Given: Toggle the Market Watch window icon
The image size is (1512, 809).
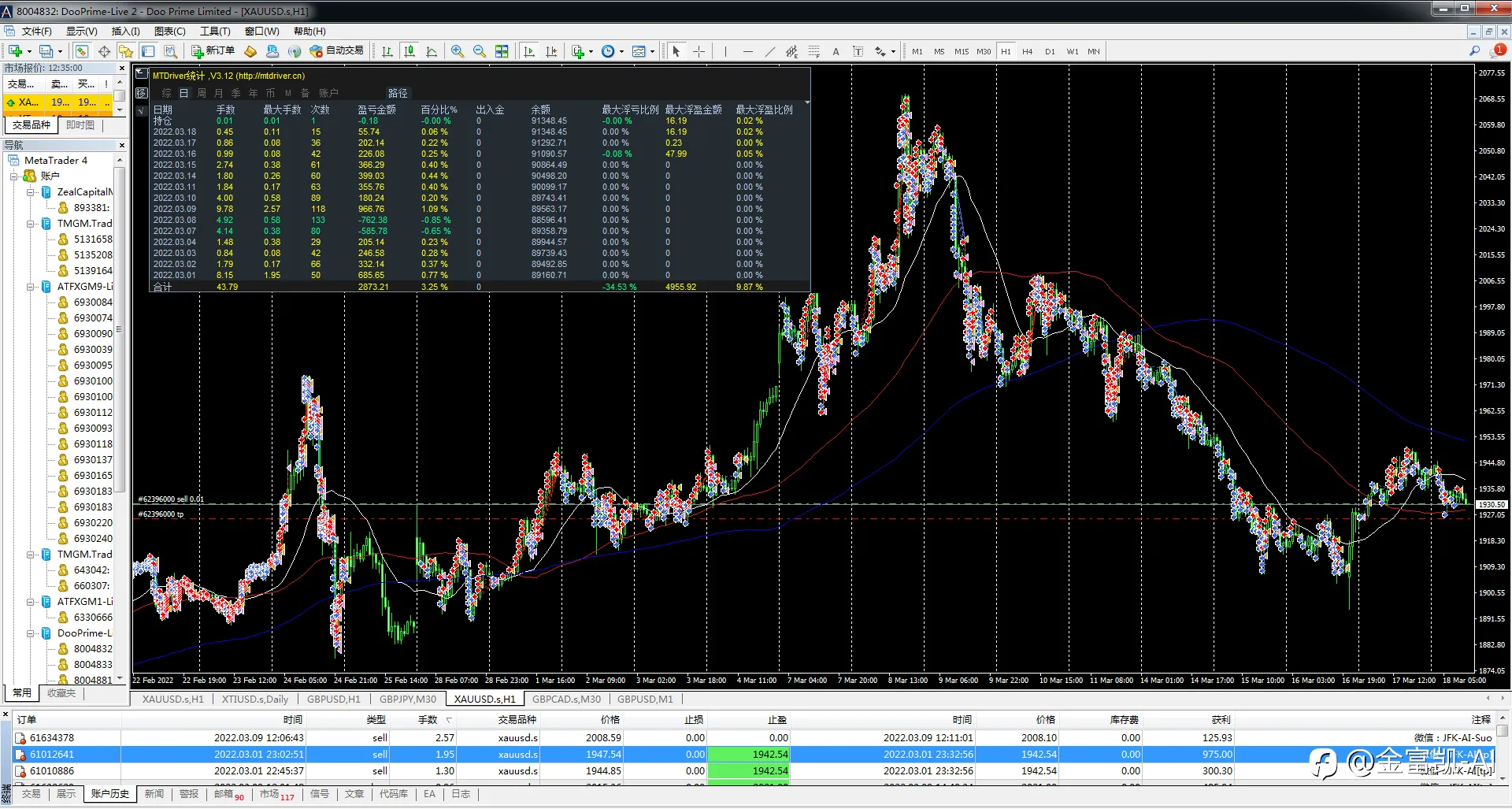Looking at the screenshot, I should click(82, 51).
